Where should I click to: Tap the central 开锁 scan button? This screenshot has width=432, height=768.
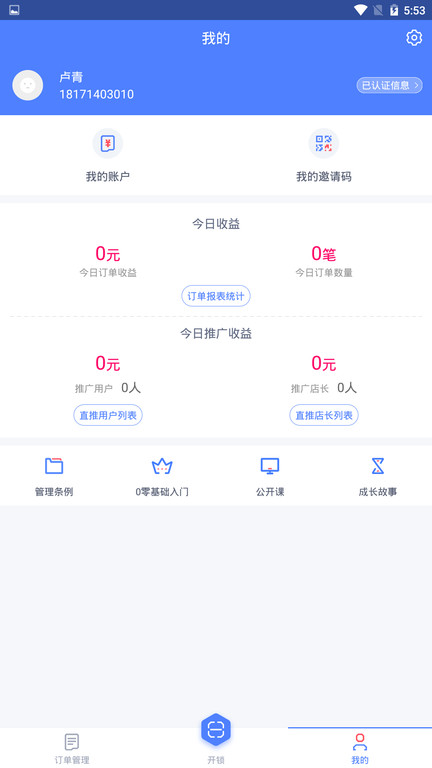click(x=216, y=730)
